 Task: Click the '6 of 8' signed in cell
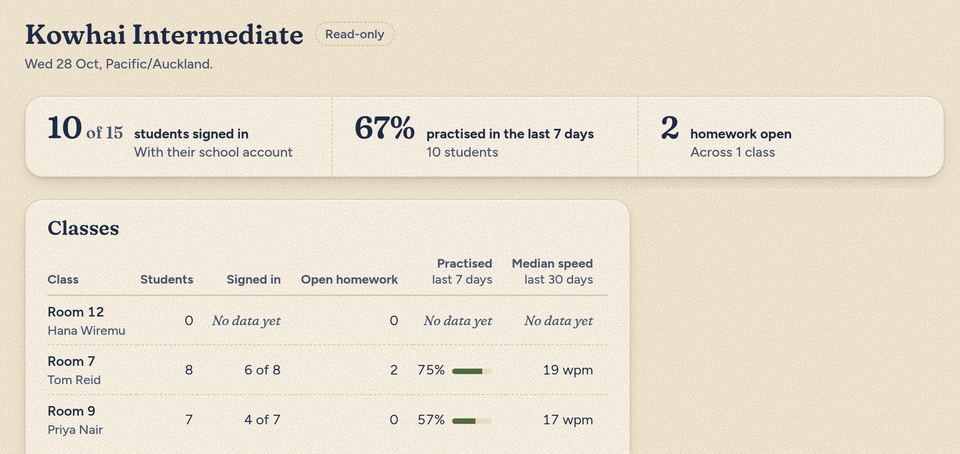coord(263,370)
